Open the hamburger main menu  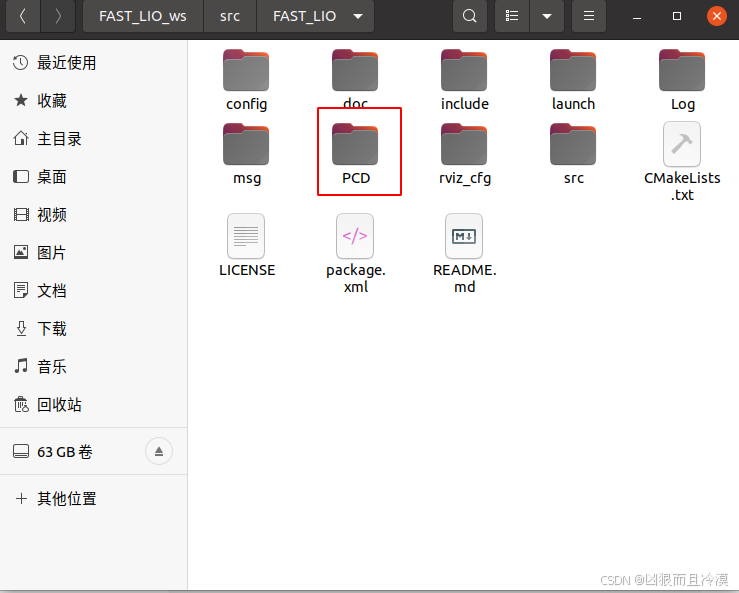(589, 16)
